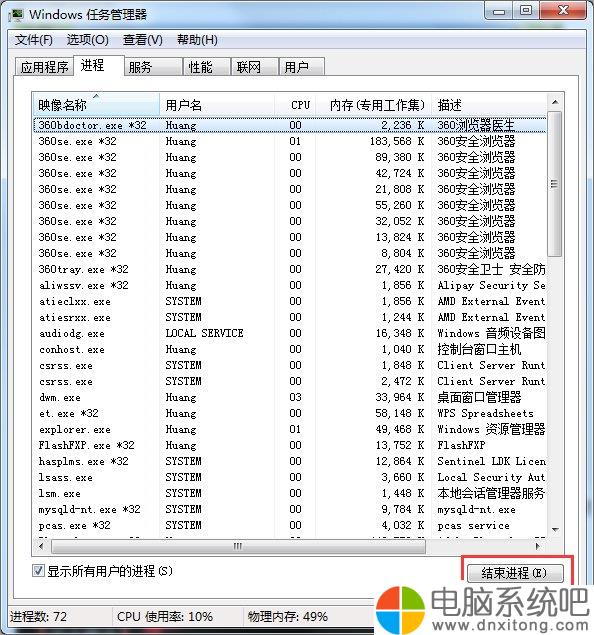Image resolution: width=594 pixels, height=635 pixels.
Task: Select the FlashFXP.exe process row
Action: pos(290,445)
